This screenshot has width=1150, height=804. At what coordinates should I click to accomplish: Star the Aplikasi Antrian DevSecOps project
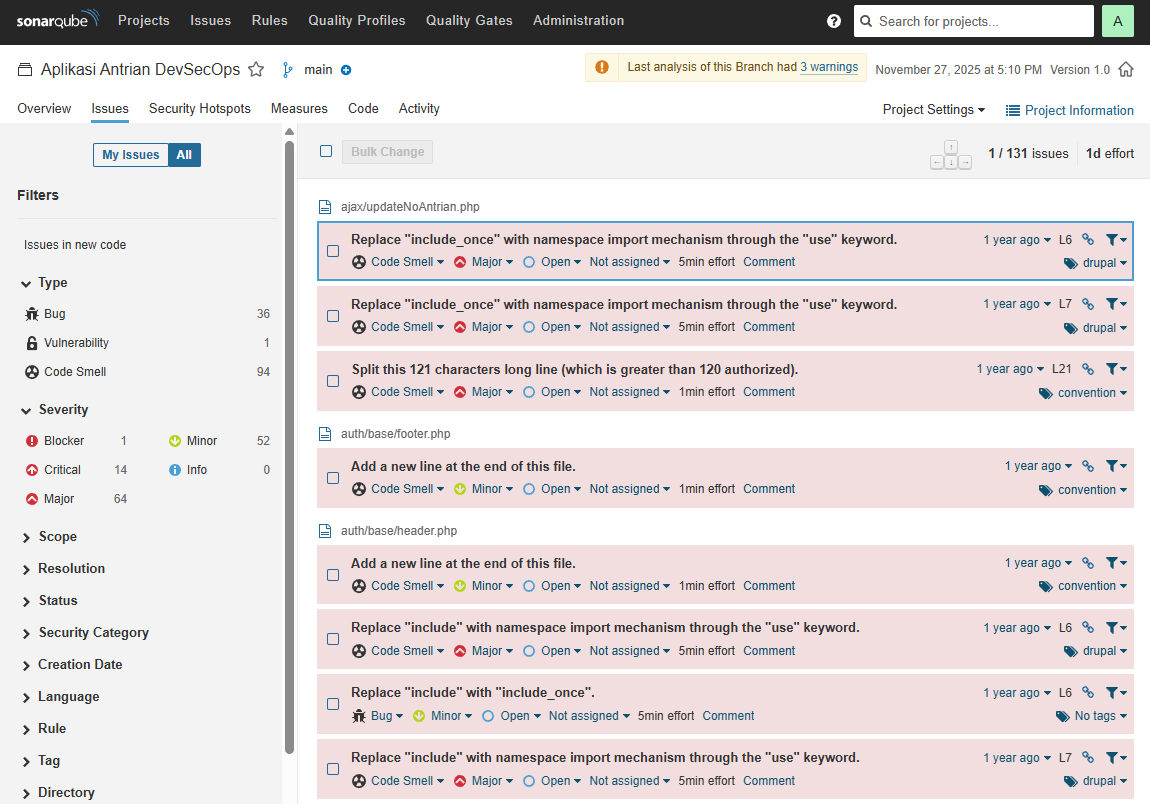[256, 70]
